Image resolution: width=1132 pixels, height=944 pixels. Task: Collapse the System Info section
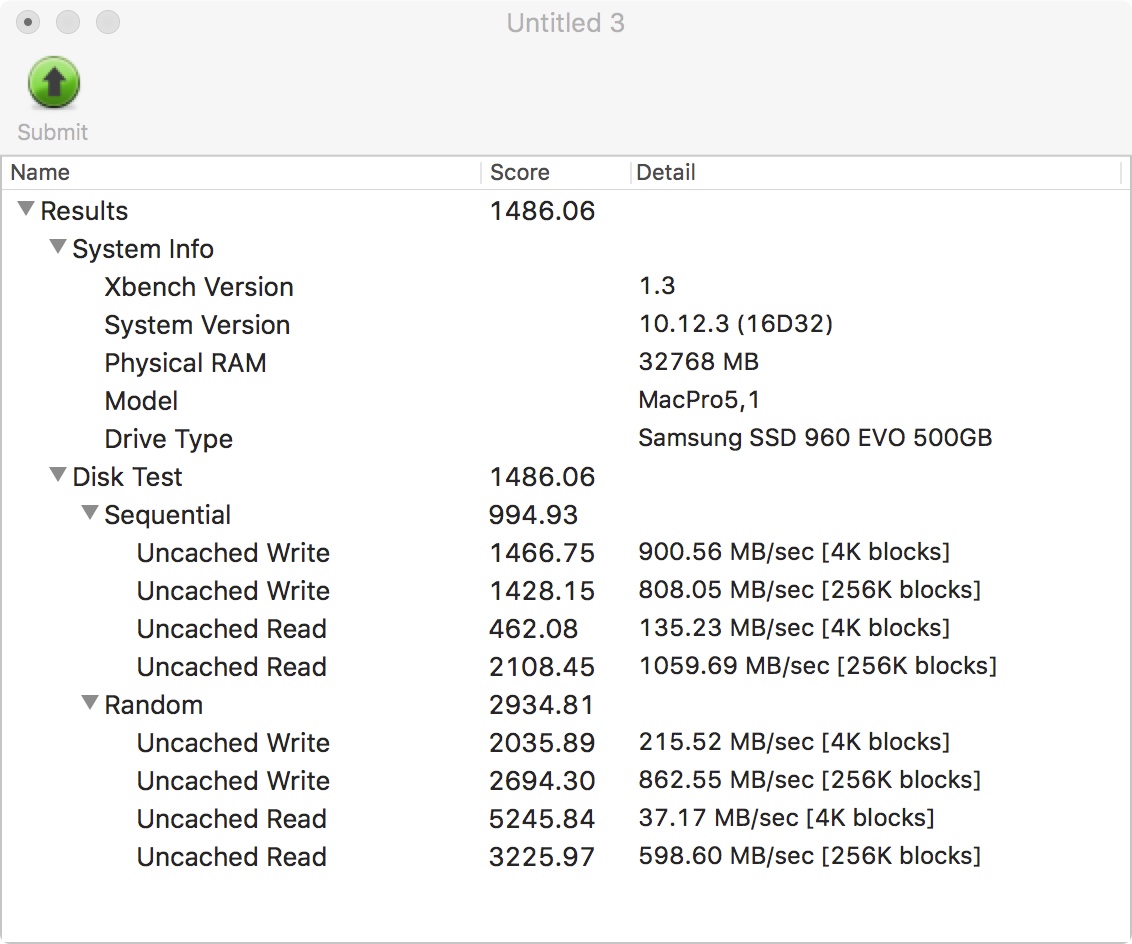[x=58, y=248]
